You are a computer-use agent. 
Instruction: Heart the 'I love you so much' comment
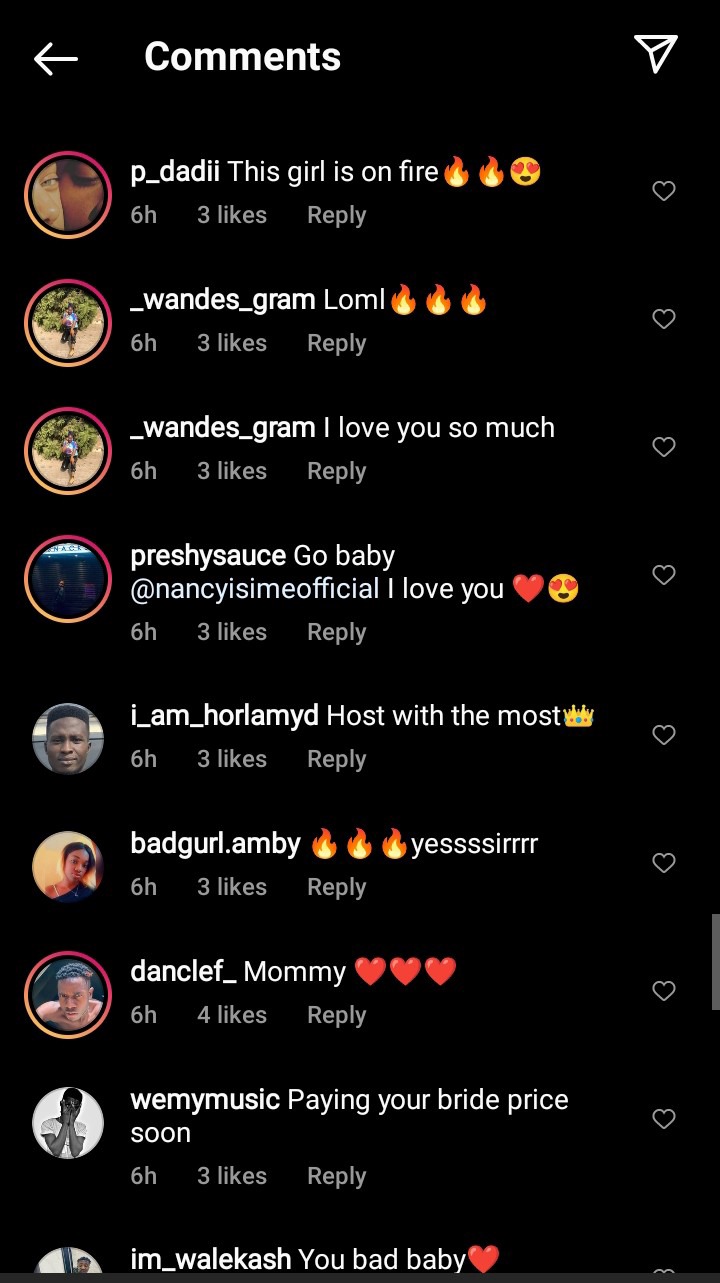click(664, 447)
